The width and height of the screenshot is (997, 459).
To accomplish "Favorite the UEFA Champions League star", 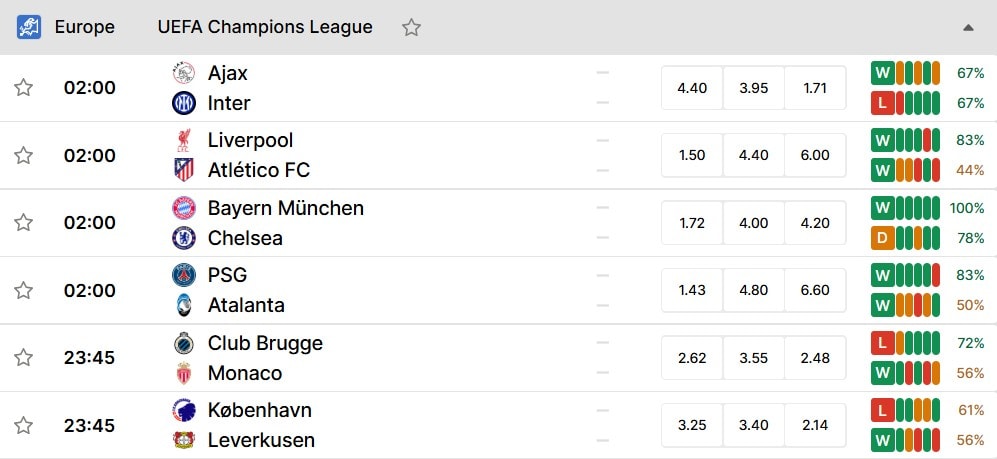I will [411, 27].
